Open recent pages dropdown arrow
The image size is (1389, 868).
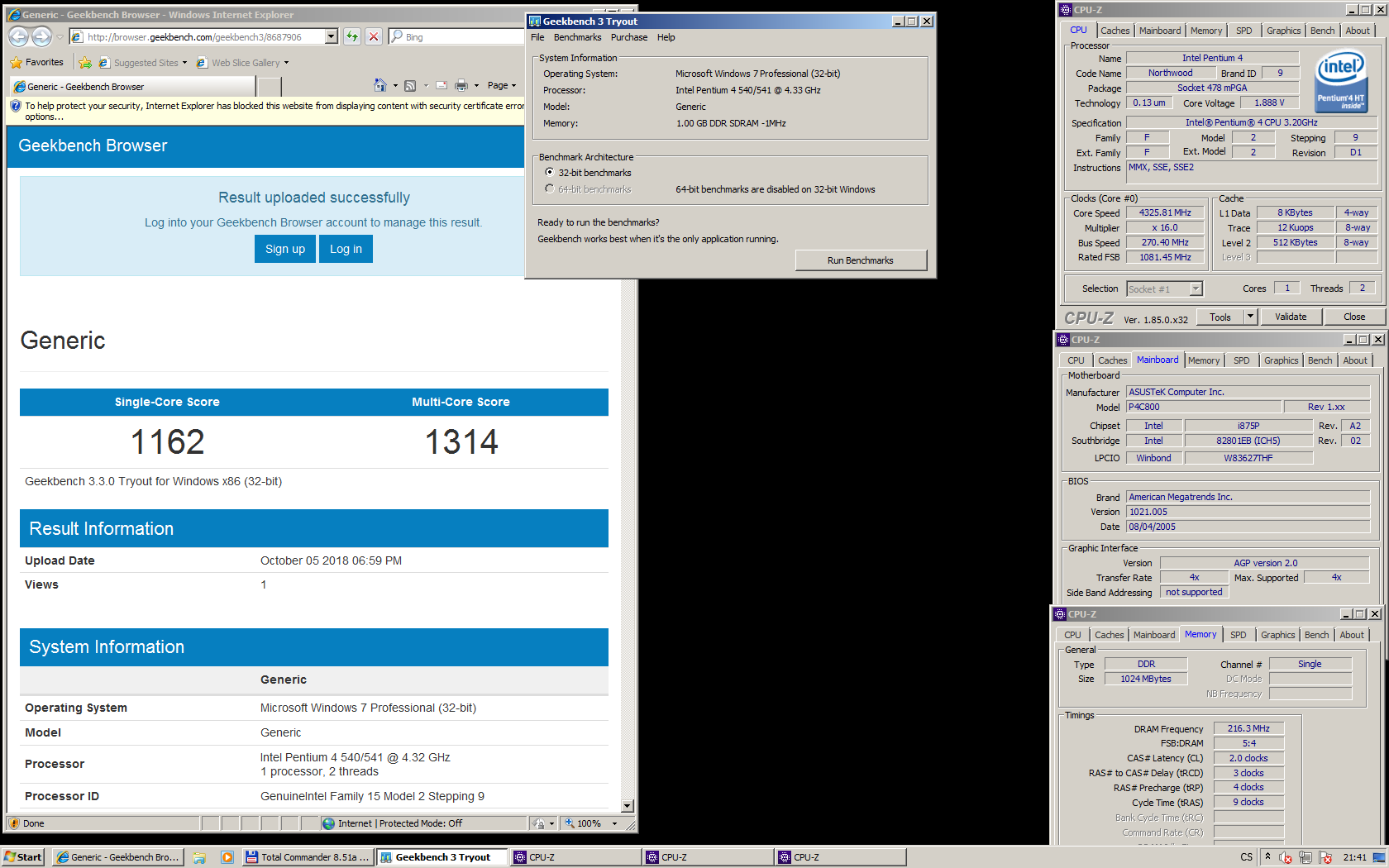coord(60,37)
